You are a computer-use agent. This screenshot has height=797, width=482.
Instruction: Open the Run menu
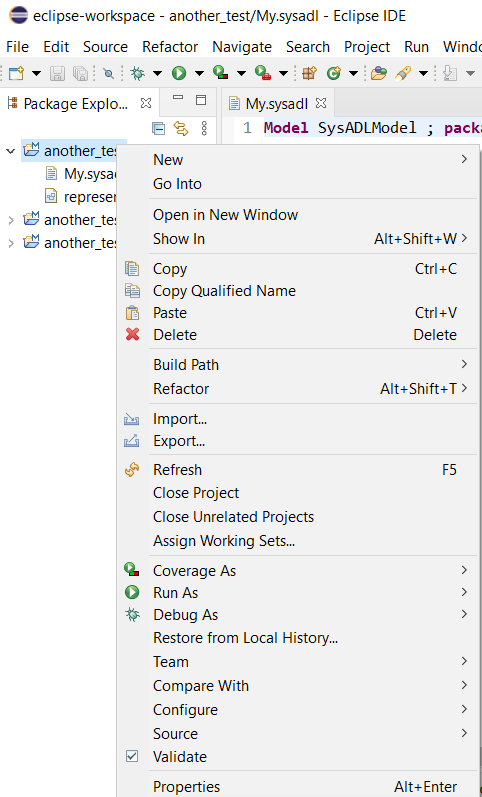[416, 47]
